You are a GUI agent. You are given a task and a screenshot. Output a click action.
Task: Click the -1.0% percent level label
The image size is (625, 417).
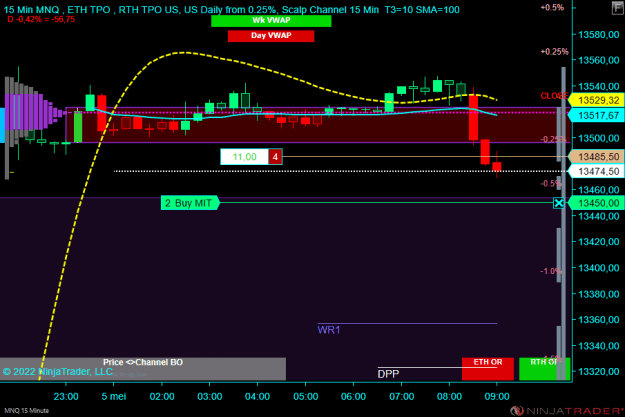tap(551, 271)
